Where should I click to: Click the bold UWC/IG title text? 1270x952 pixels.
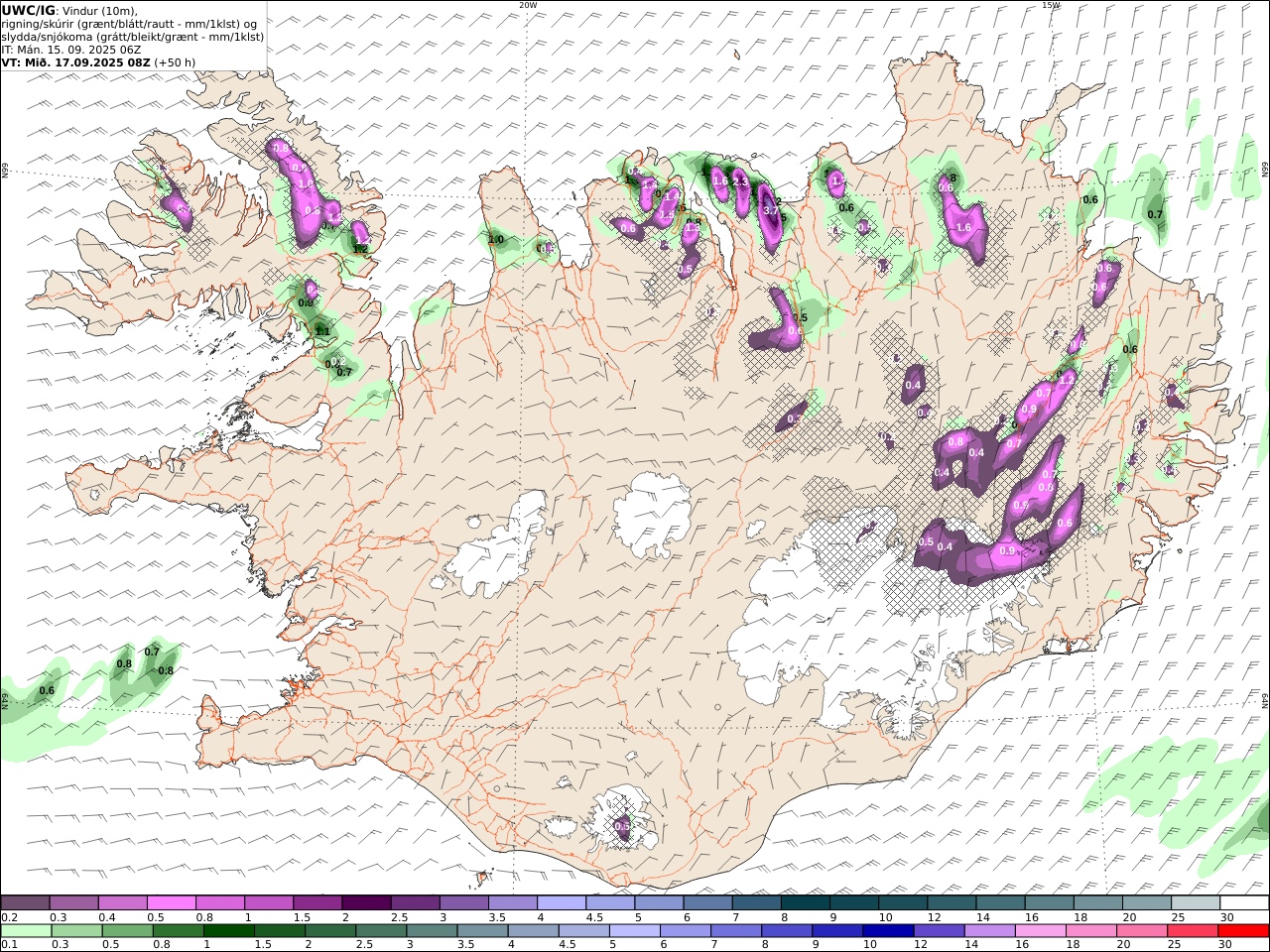click(x=28, y=10)
